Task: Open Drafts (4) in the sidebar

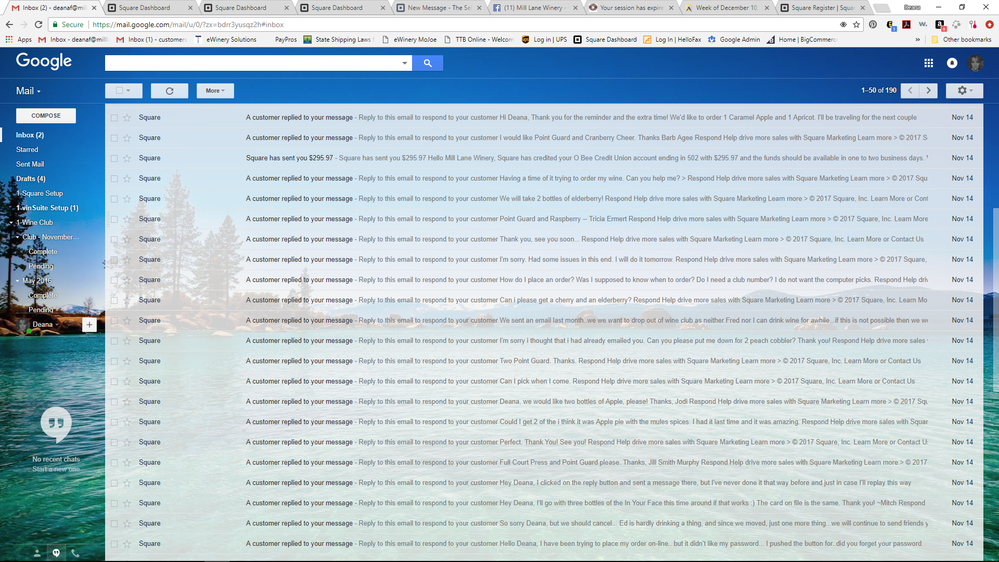Action: [x=30, y=179]
